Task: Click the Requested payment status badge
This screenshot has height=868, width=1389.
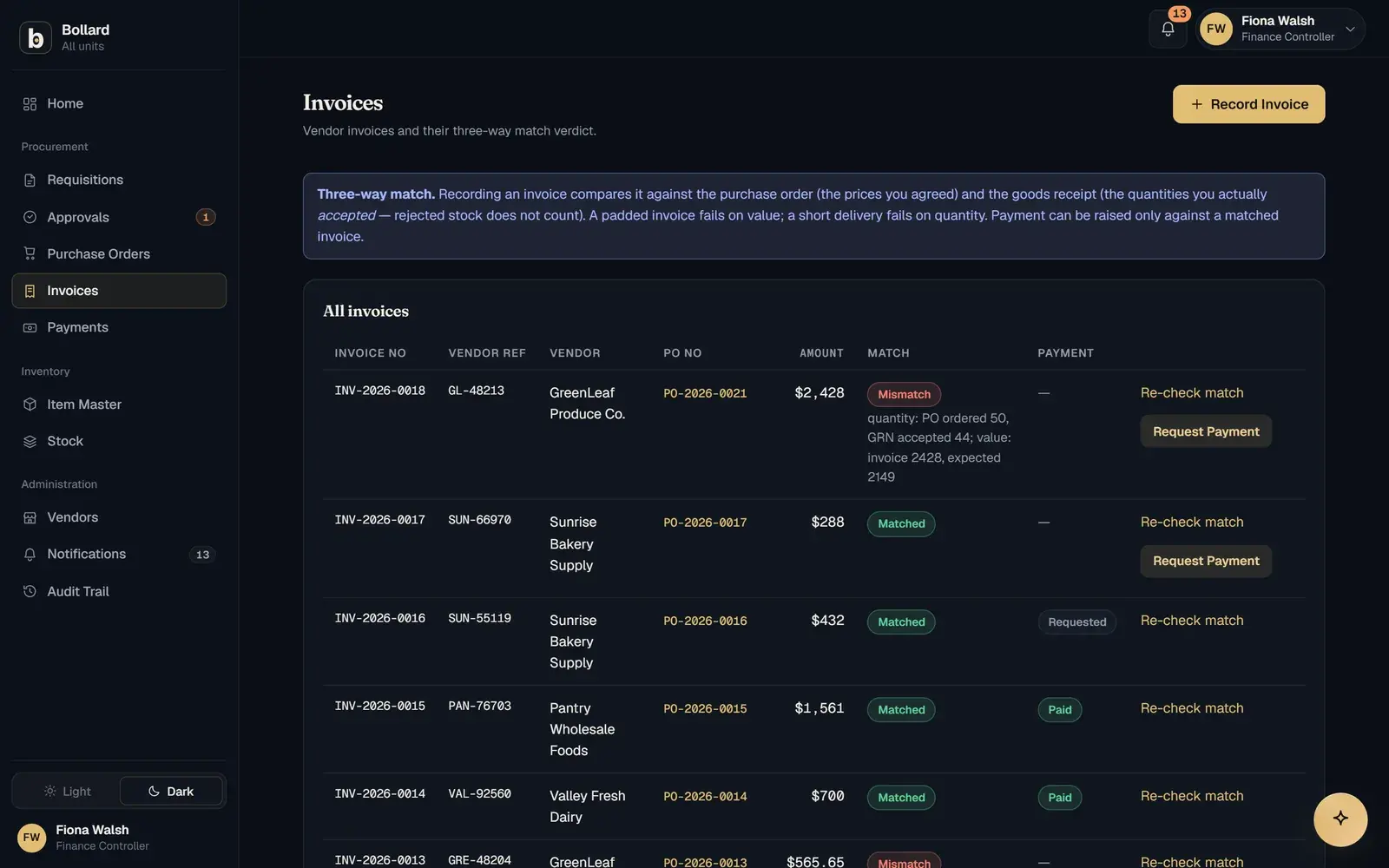Action: 1076,622
